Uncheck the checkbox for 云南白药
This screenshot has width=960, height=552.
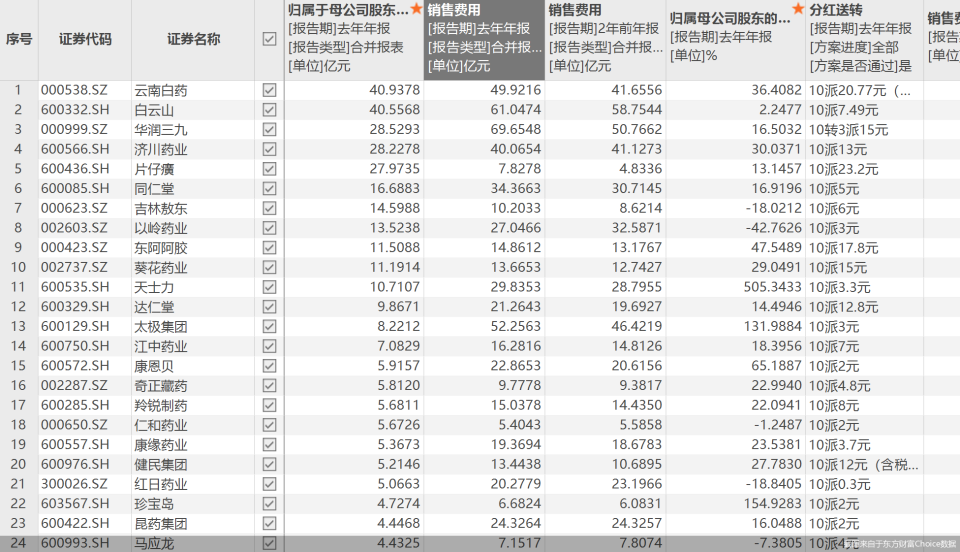click(269, 90)
